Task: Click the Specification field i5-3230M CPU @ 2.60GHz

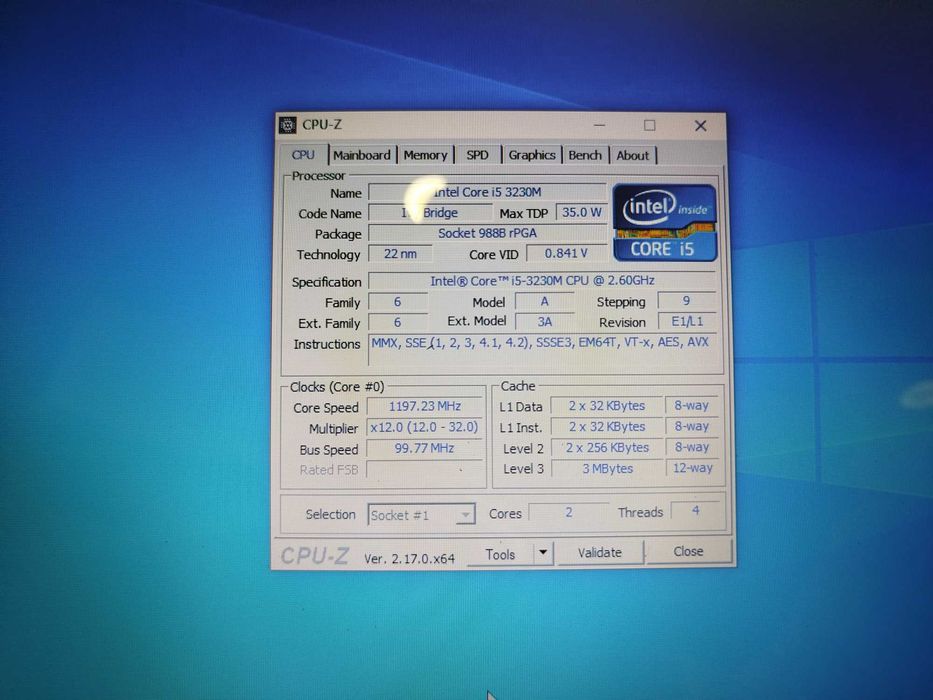Action: (x=542, y=280)
